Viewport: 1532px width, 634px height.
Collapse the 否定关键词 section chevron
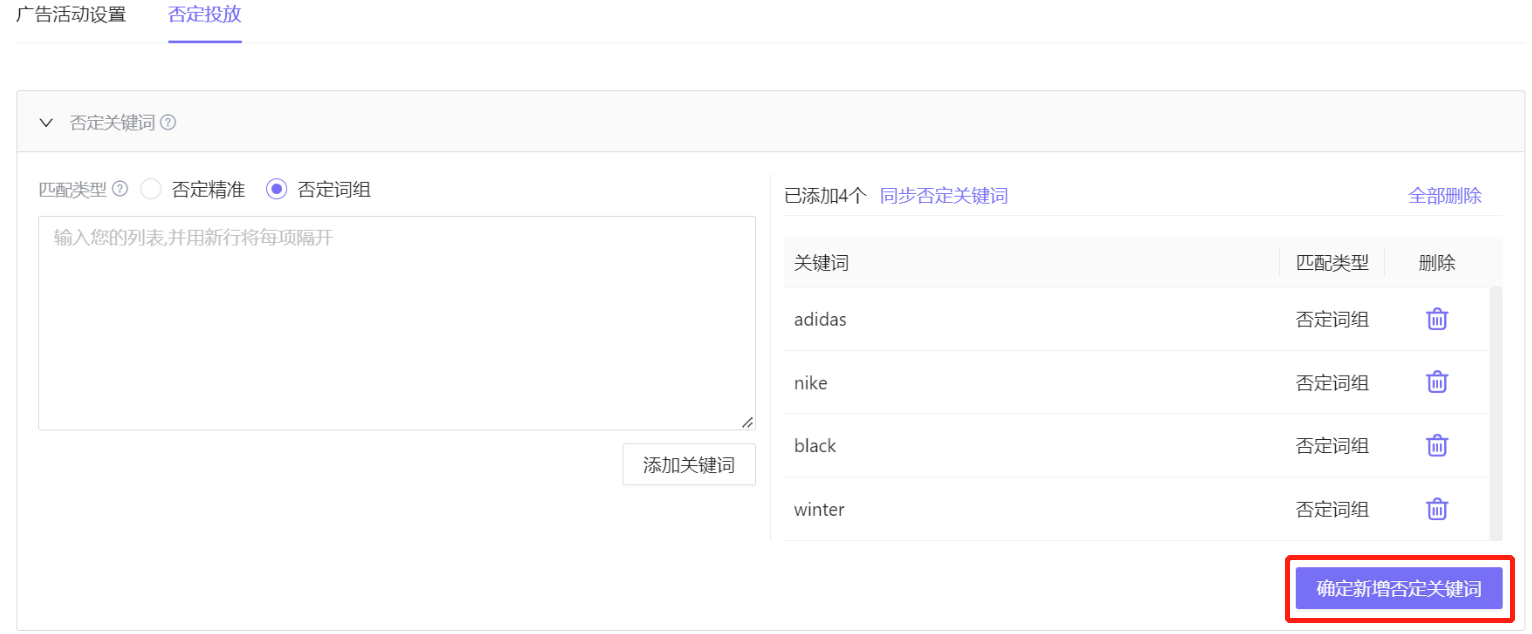tap(46, 123)
